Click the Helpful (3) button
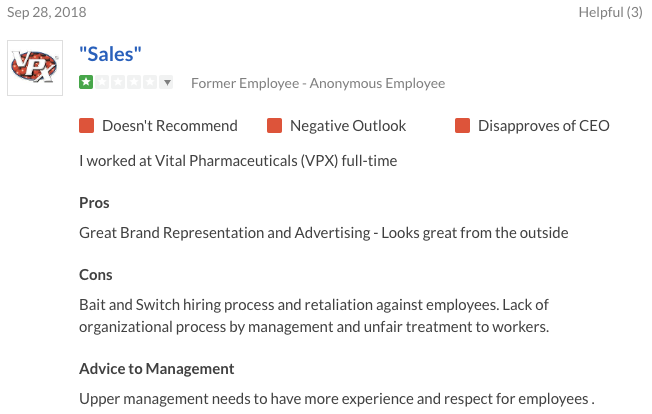This screenshot has height=414, width=652. pos(610,12)
